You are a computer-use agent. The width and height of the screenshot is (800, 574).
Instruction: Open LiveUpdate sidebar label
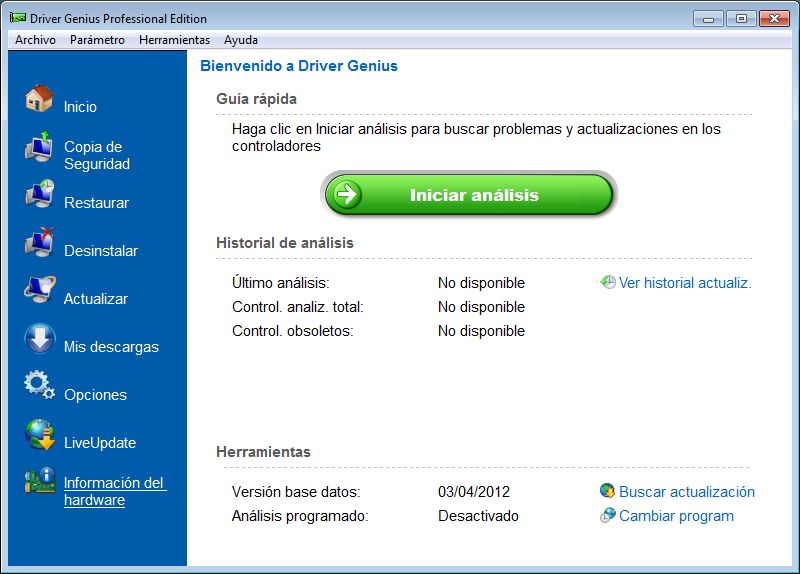[100, 442]
